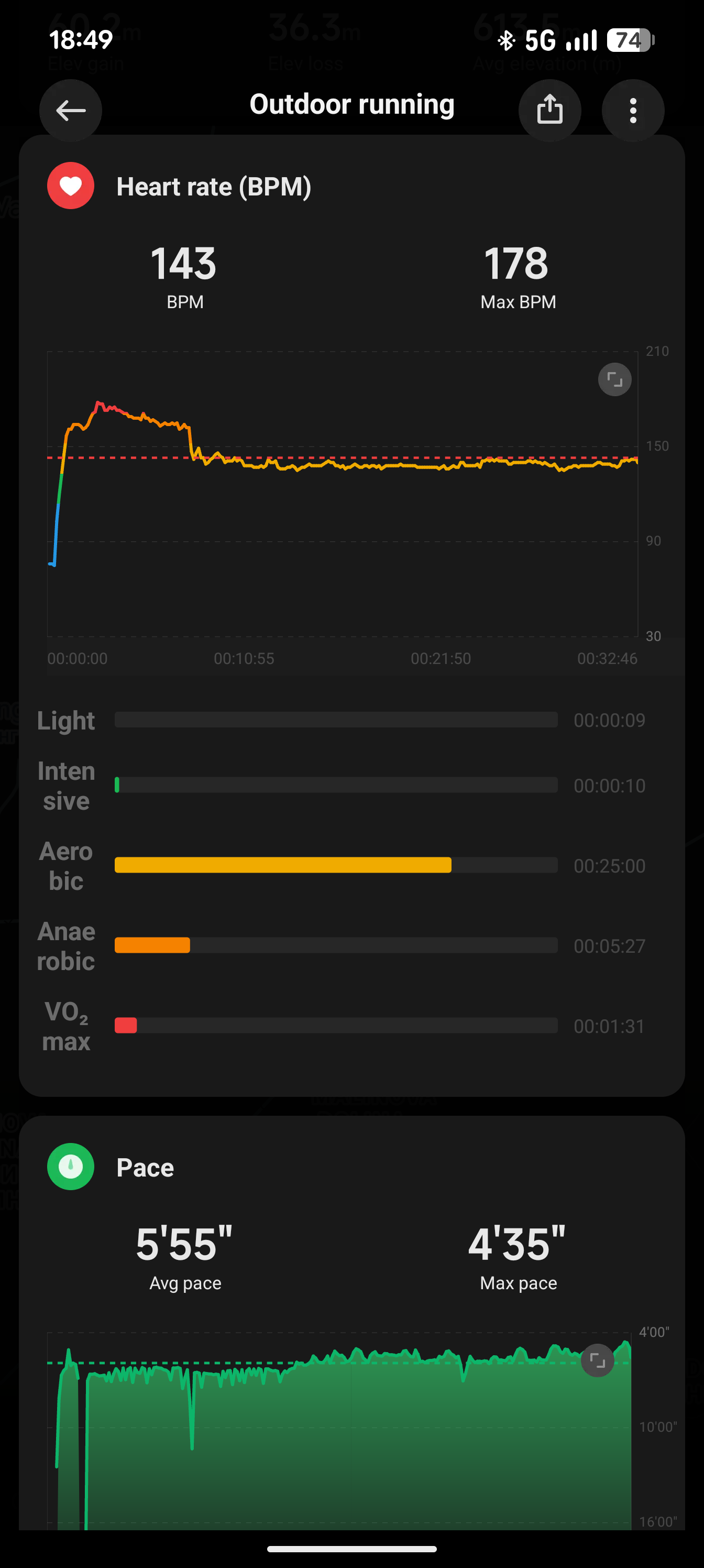
Task: Tap the 143 BPM average value
Action: point(184,264)
